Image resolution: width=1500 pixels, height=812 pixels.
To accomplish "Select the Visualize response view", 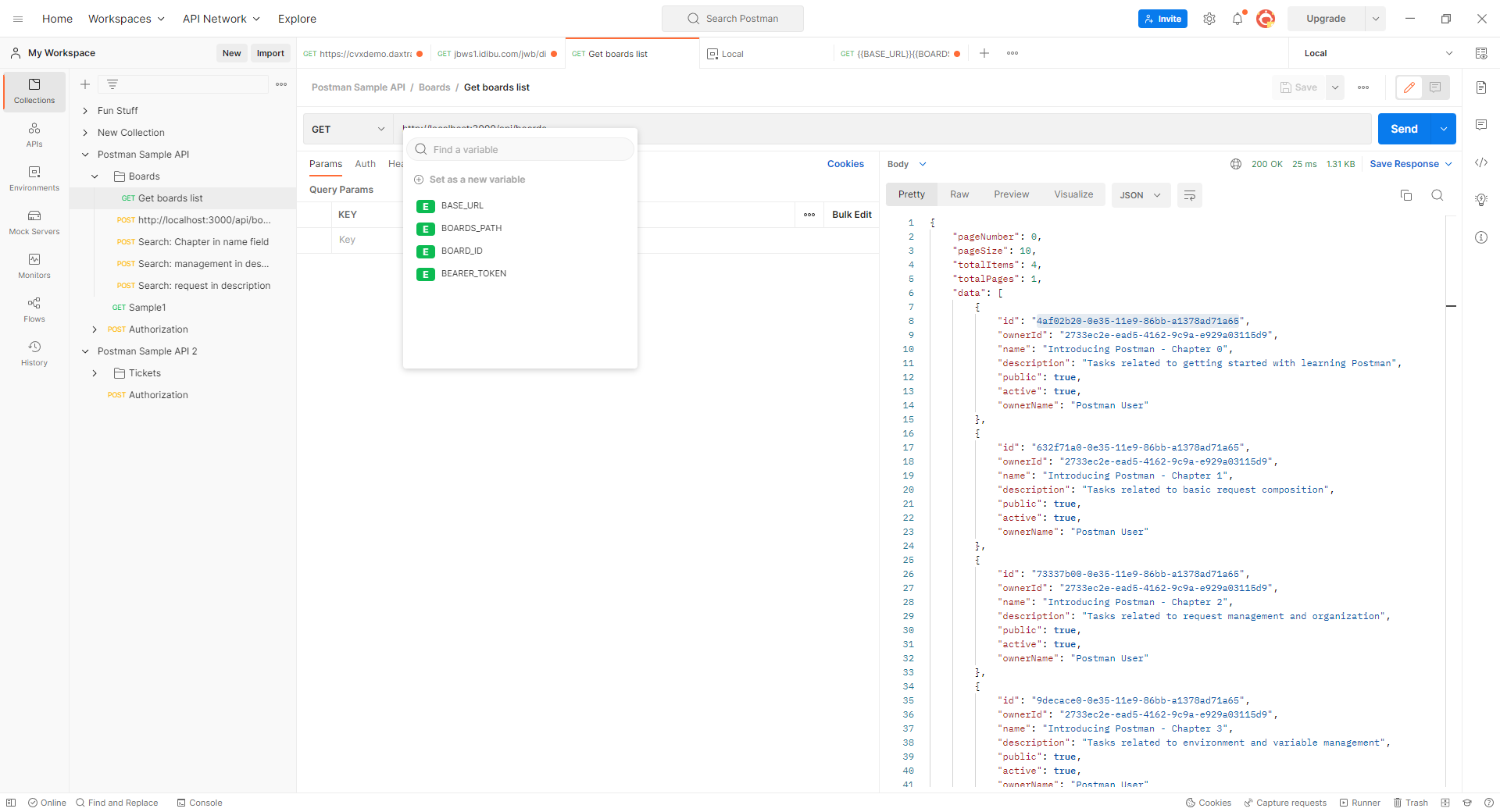I will click(x=1073, y=194).
